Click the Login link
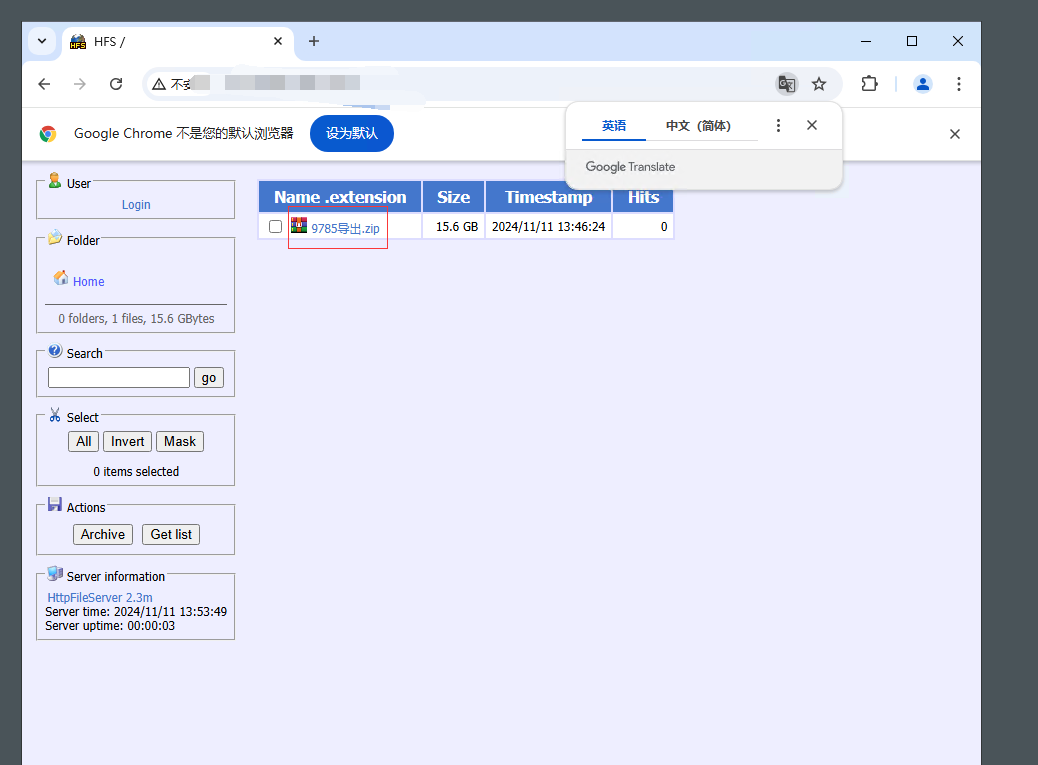This screenshot has height=765, width=1038. 136,205
